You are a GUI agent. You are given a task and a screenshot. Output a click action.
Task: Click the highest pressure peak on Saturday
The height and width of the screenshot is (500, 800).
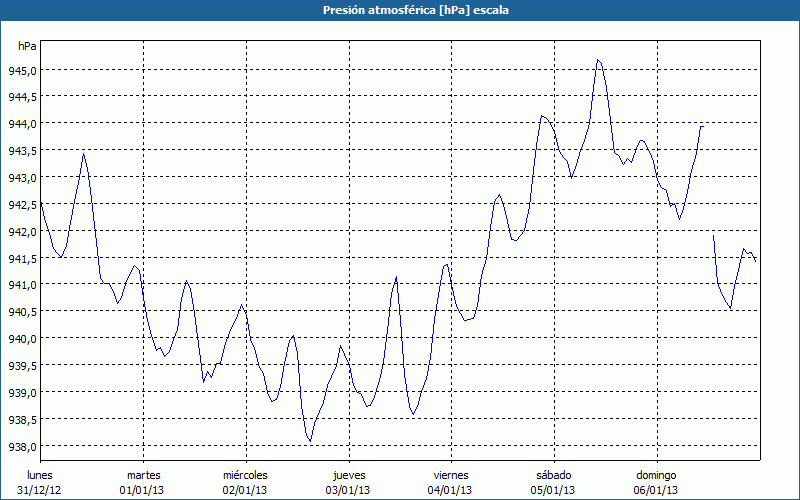tap(597, 60)
